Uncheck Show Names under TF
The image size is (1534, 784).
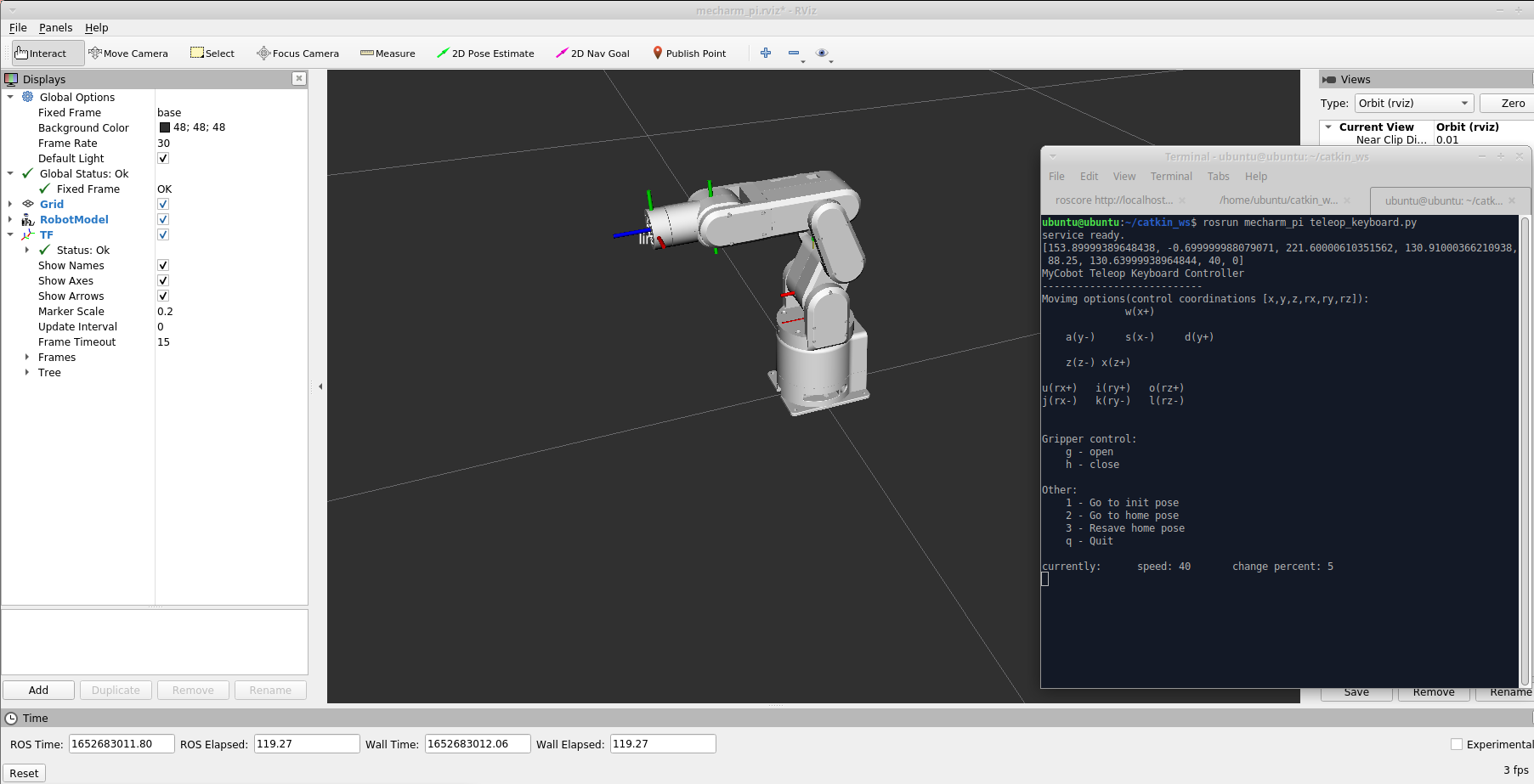[x=163, y=266]
